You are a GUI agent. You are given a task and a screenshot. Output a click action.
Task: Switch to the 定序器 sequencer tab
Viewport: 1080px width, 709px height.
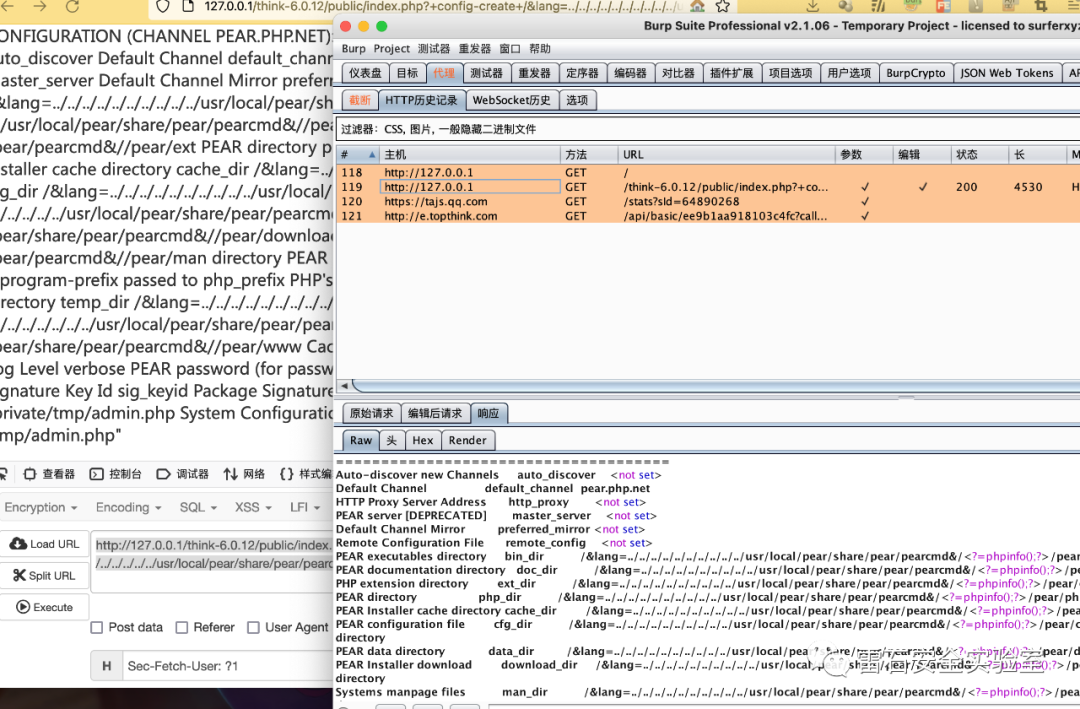tap(582, 73)
